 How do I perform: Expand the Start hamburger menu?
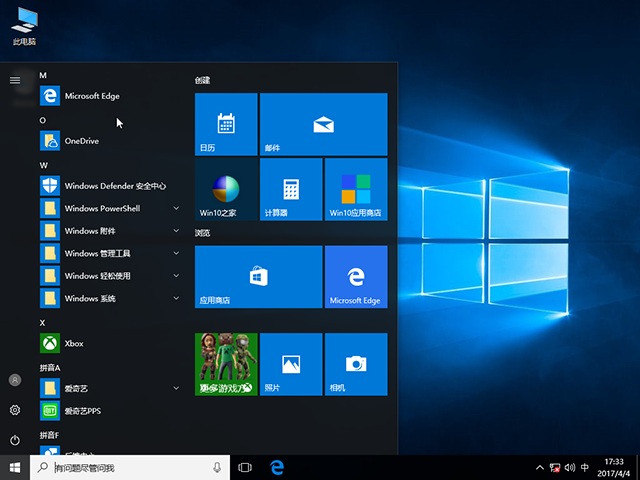[x=15, y=80]
